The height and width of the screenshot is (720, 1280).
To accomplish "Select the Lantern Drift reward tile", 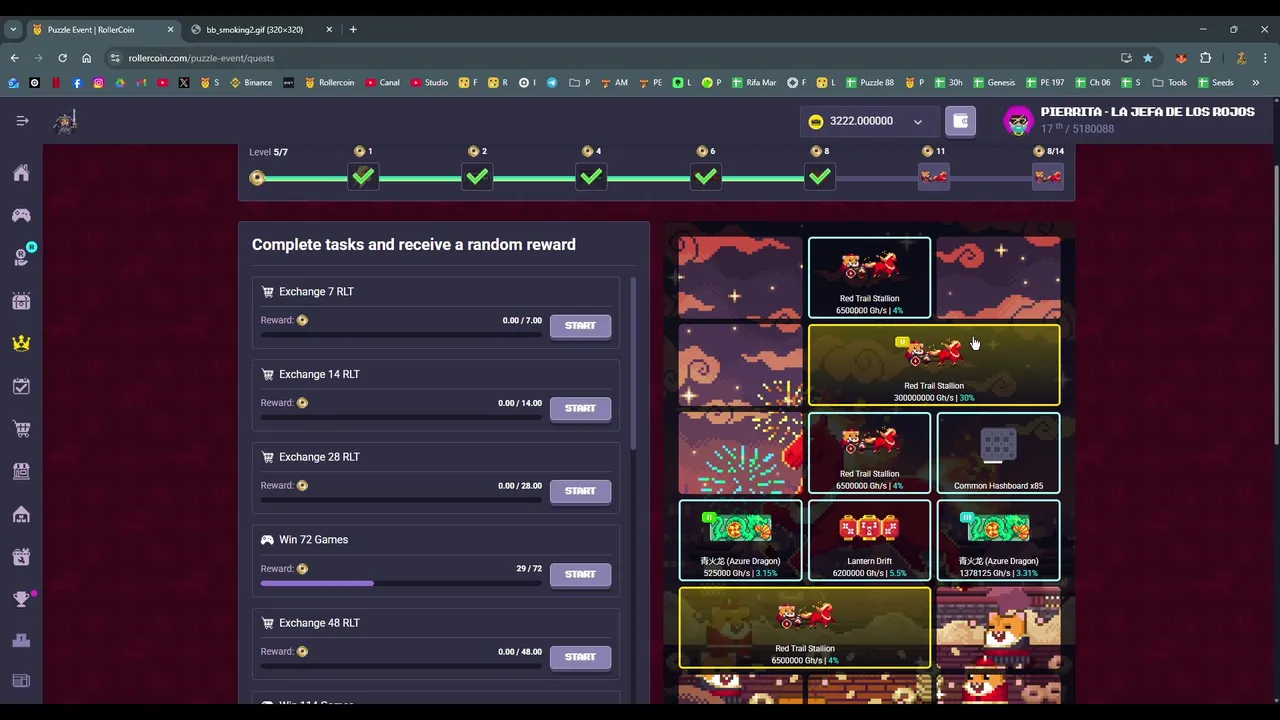I will tap(869, 540).
